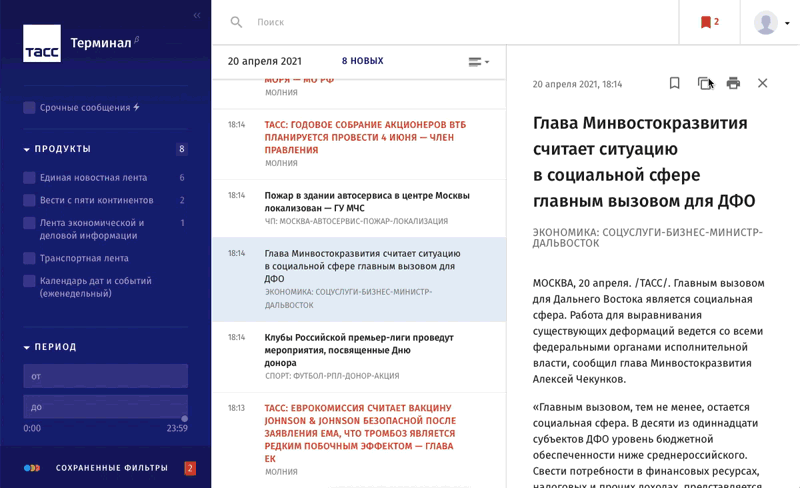Check Транспортная лента
This screenshot has width=800, height=488.
pyautogui.click(x=29, y=258)
